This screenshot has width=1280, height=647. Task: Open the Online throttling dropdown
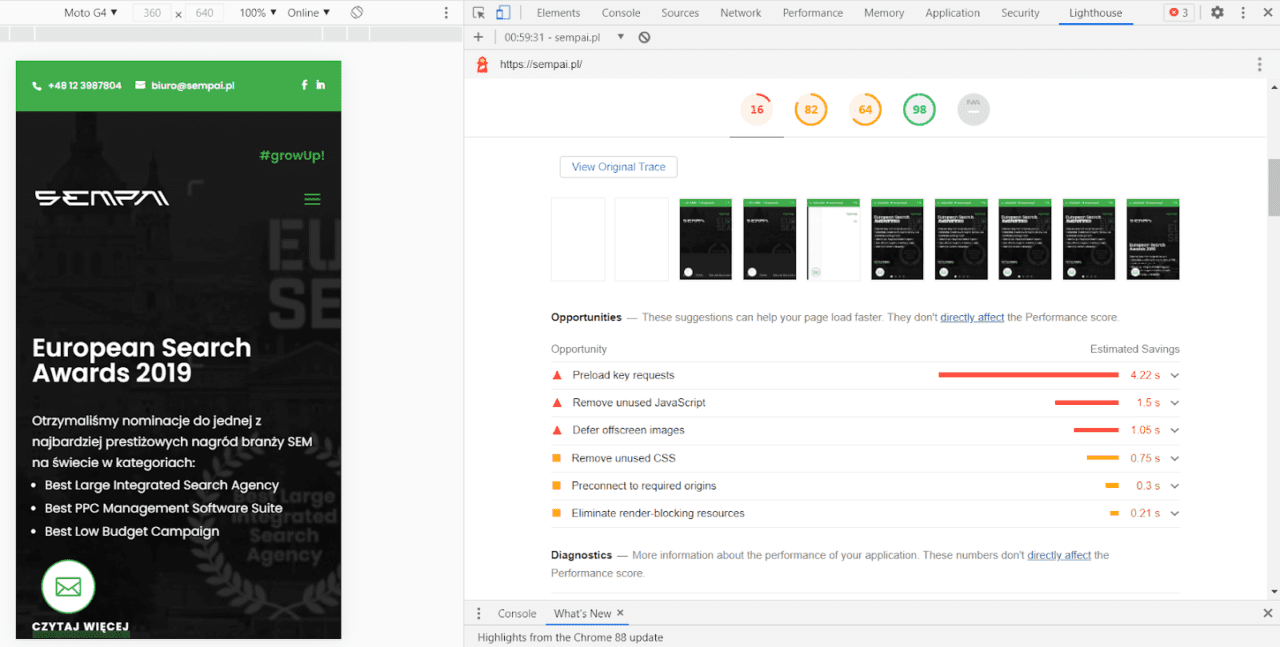coord(309,13)
